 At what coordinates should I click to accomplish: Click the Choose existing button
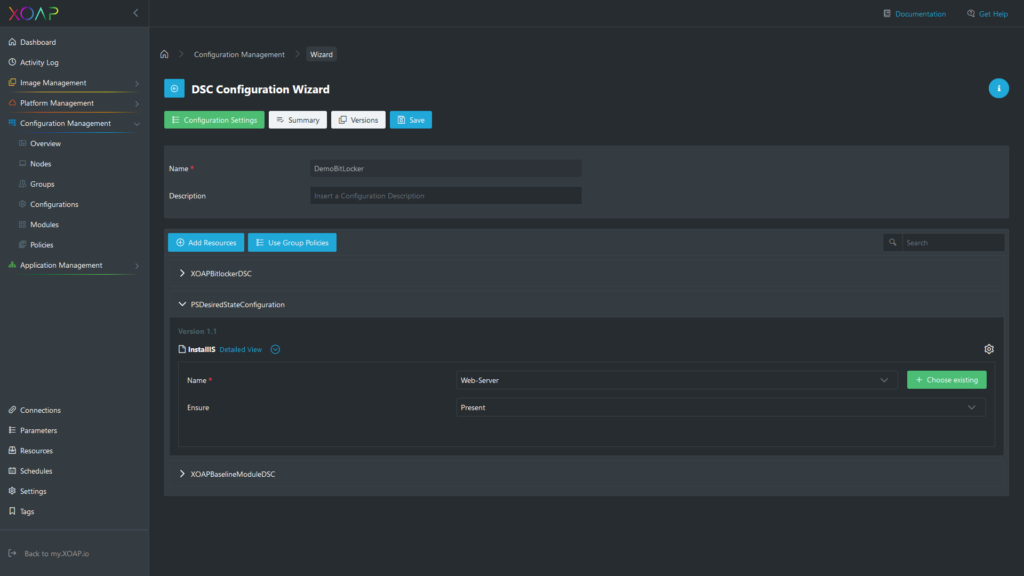[946, 380]
